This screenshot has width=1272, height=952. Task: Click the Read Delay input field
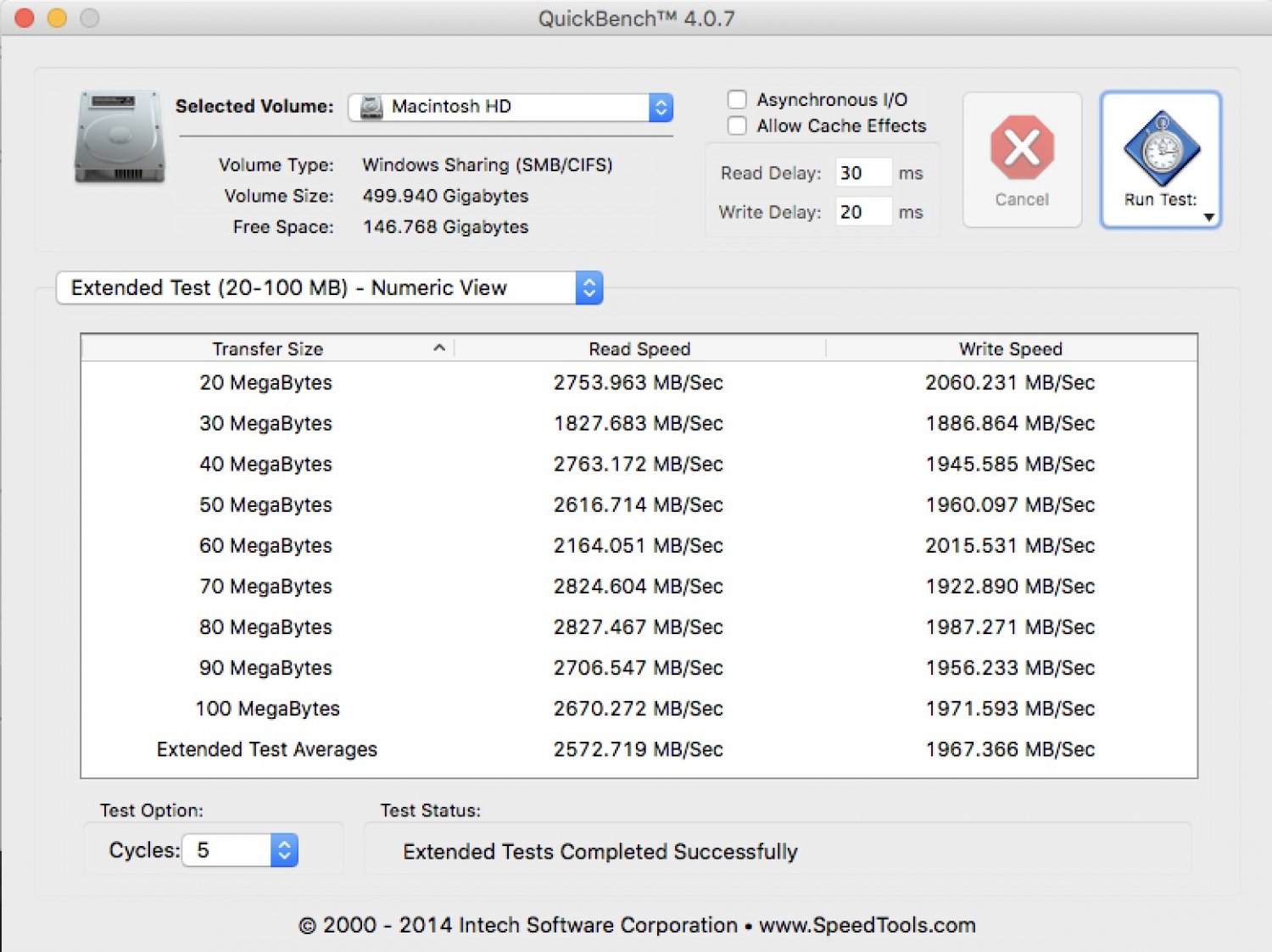click(863, 173)
